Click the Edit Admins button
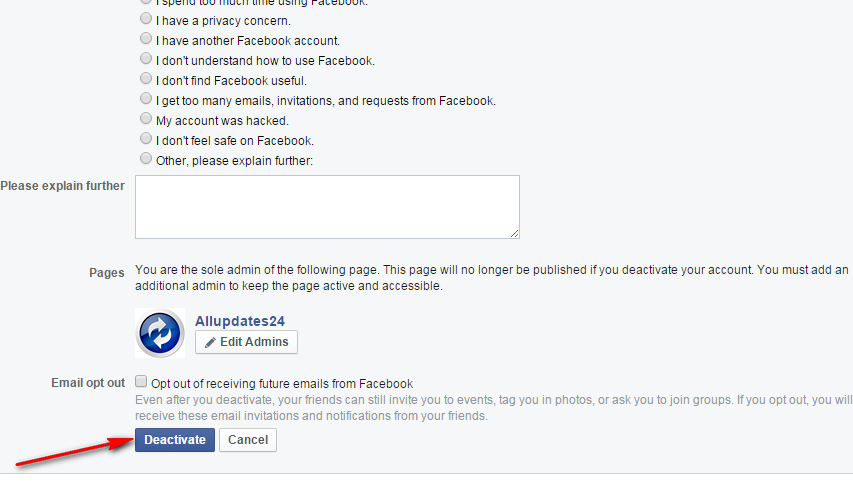 click(x=246, y=342)
